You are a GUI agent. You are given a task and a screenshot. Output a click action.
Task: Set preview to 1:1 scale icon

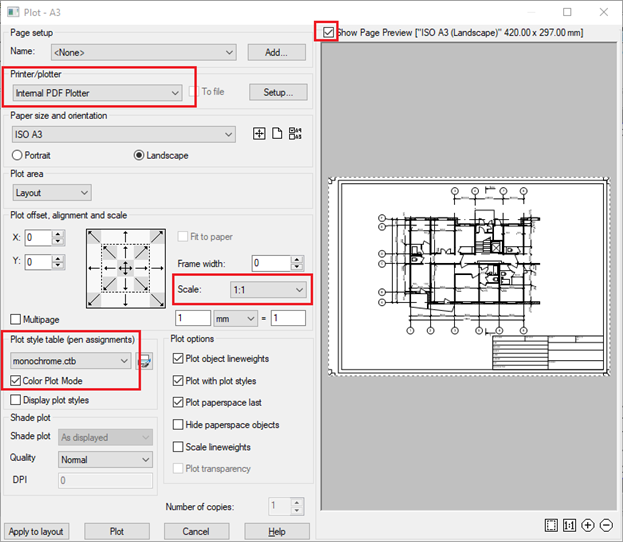pos(569,525)
